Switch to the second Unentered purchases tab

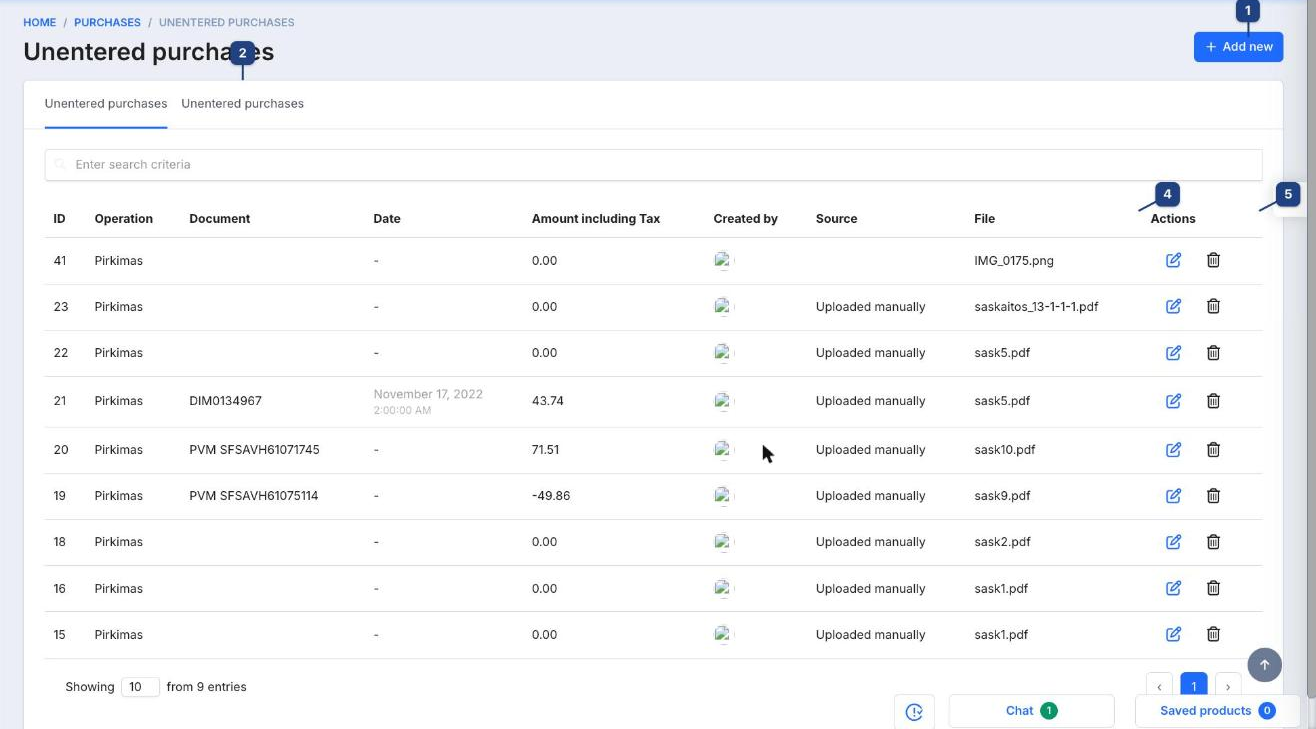click(x=243, y=104)
